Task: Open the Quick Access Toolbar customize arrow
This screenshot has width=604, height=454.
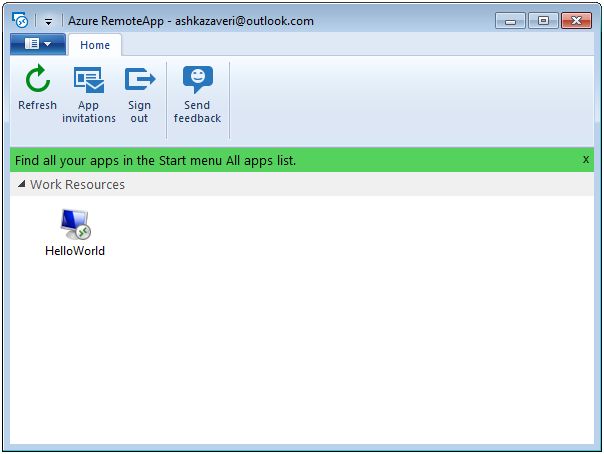Action: (x=48, y=22)
